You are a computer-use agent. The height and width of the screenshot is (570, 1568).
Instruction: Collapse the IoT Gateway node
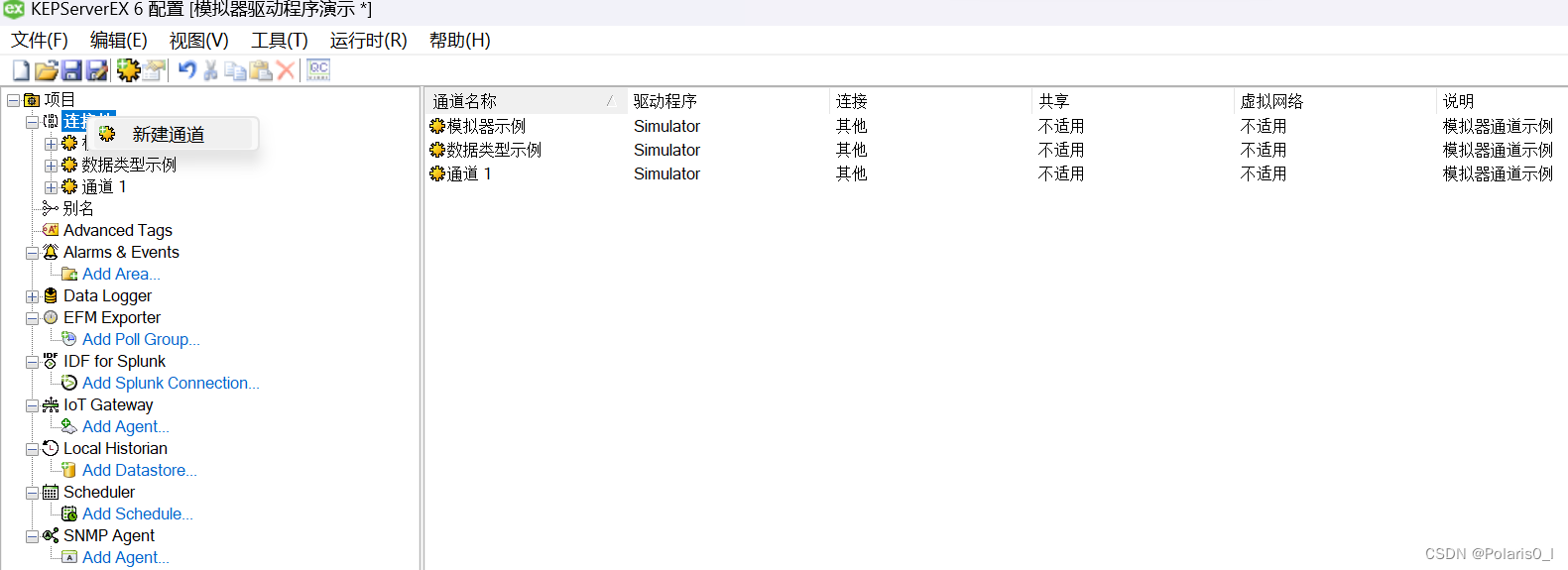[33, 405]
